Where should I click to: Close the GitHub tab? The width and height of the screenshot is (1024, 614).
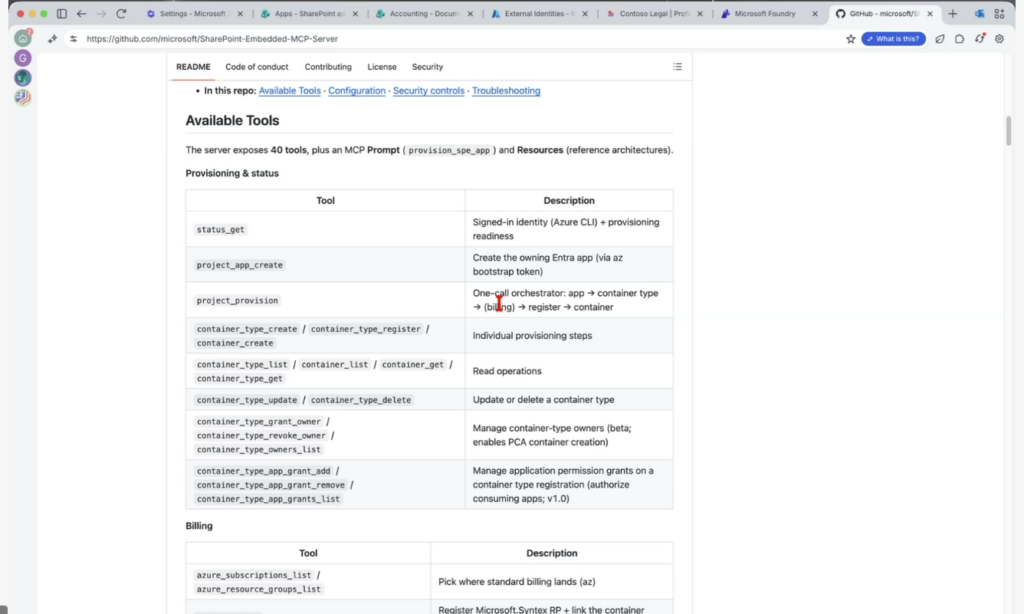click(929, 13)
